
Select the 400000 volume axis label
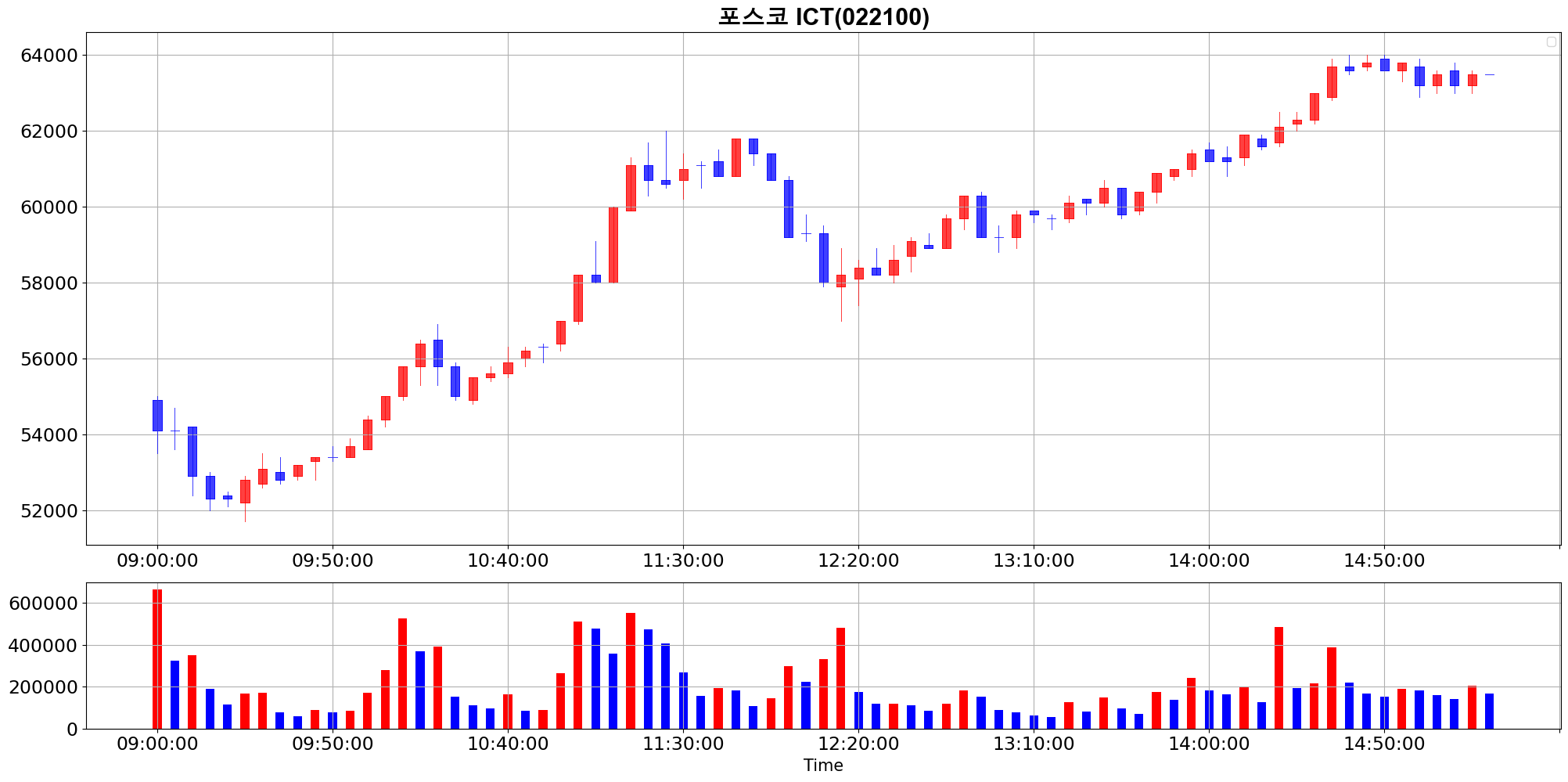(43, 646)
